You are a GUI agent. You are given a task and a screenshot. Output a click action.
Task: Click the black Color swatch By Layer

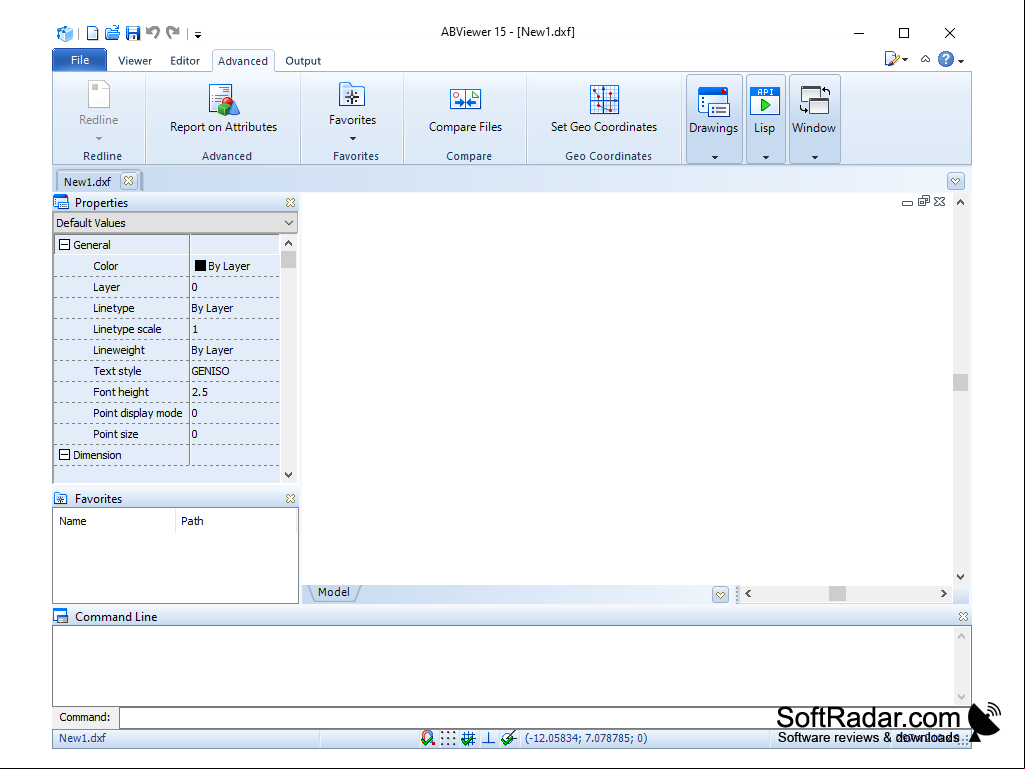tap(200, 265)
